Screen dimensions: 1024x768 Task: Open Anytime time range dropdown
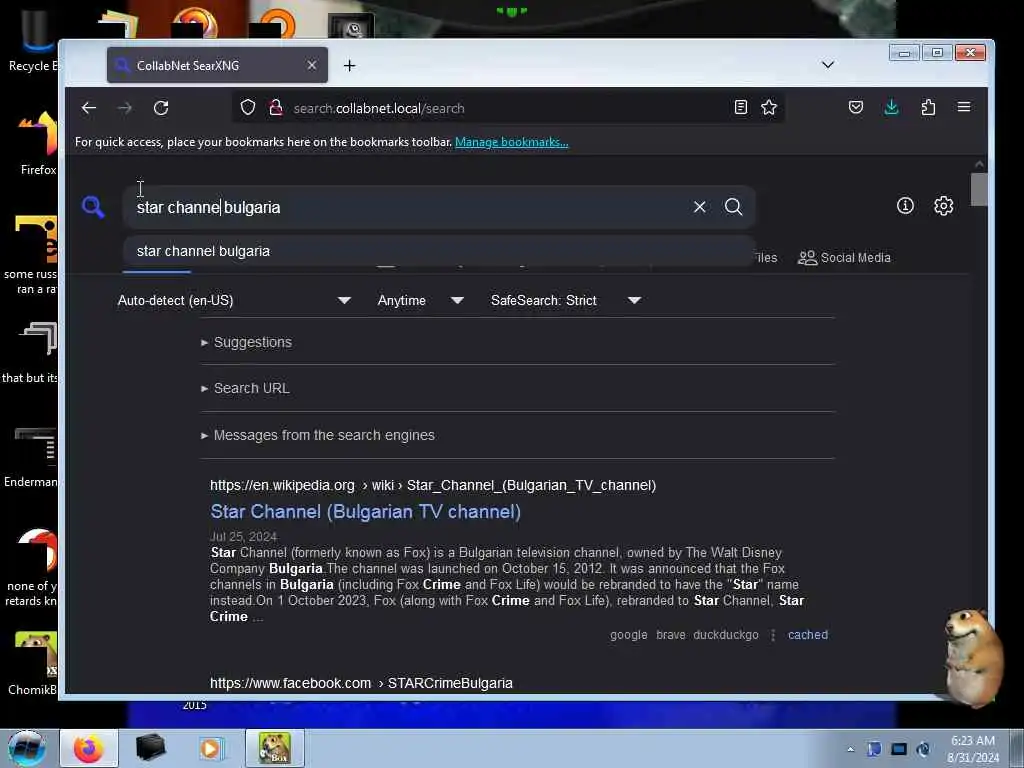(421, 300)
